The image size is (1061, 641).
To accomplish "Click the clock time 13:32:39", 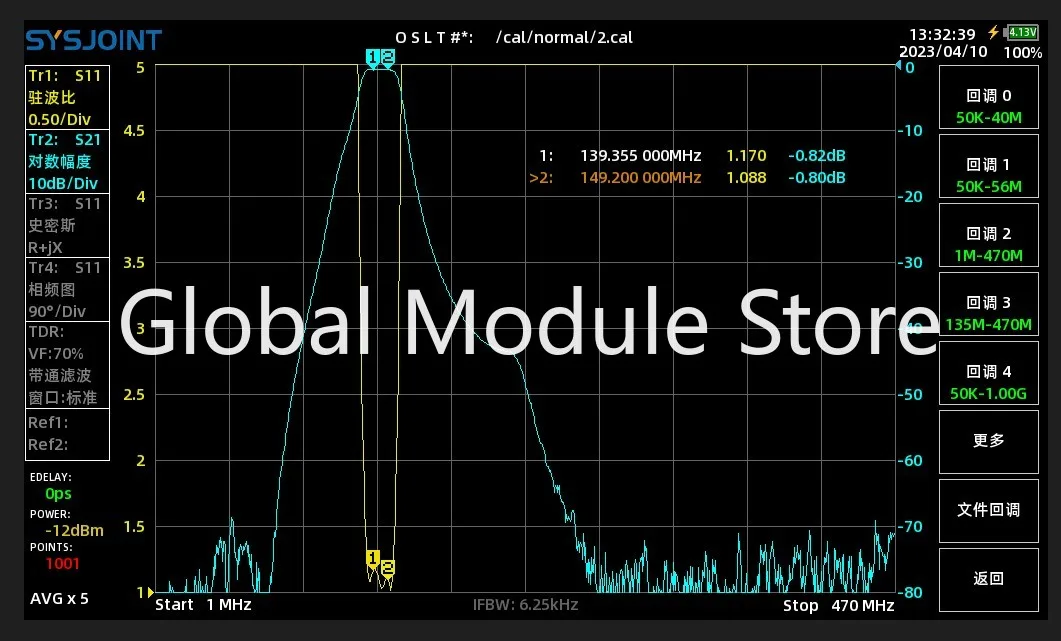I will (942, 35).
